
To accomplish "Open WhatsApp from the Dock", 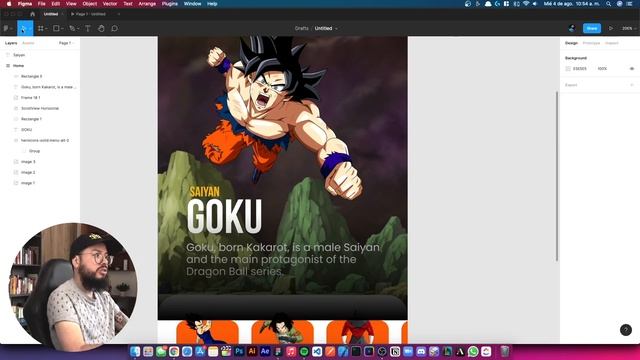I will [x=473, y=351].
